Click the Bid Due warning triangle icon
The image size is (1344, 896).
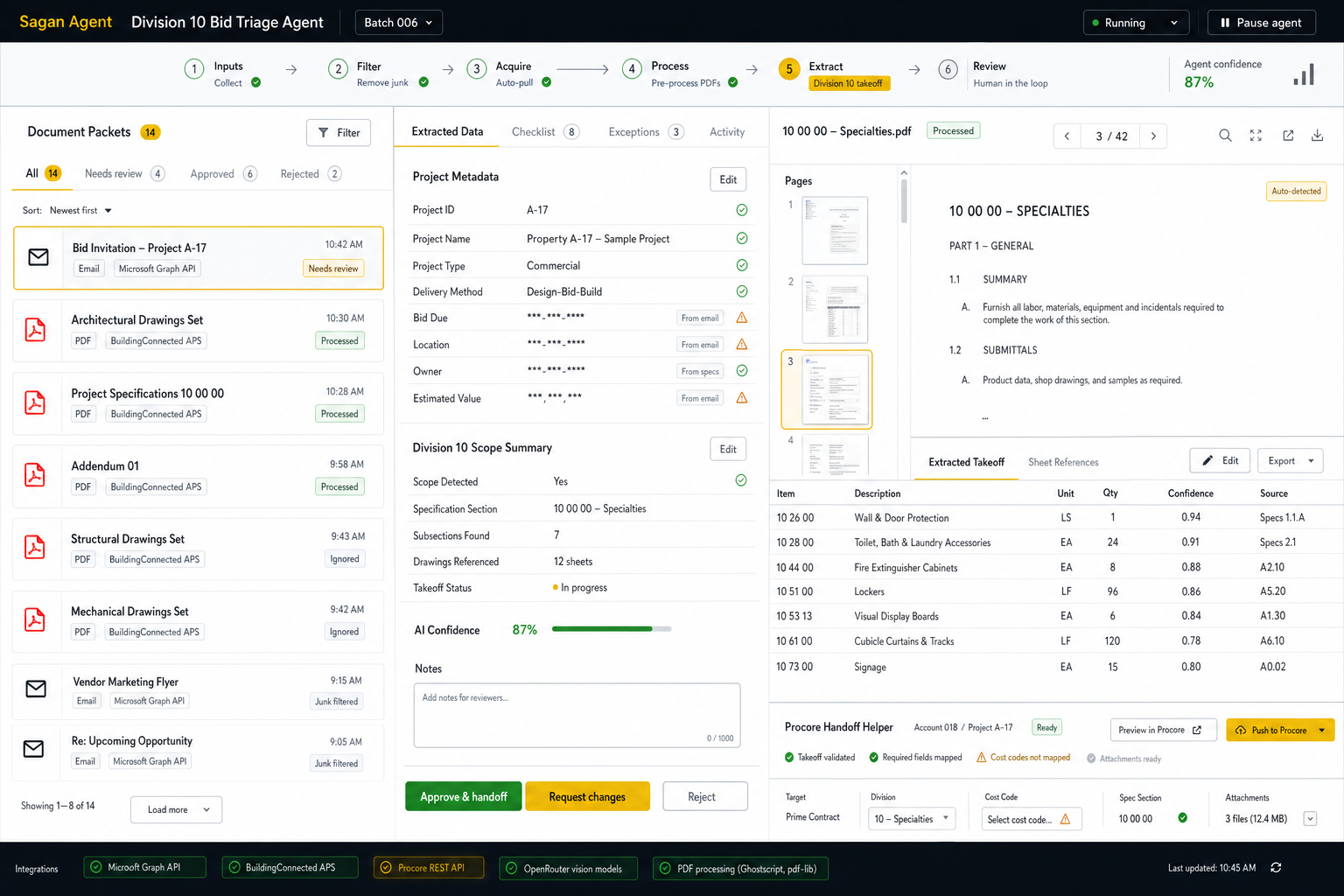pos(742,318)
